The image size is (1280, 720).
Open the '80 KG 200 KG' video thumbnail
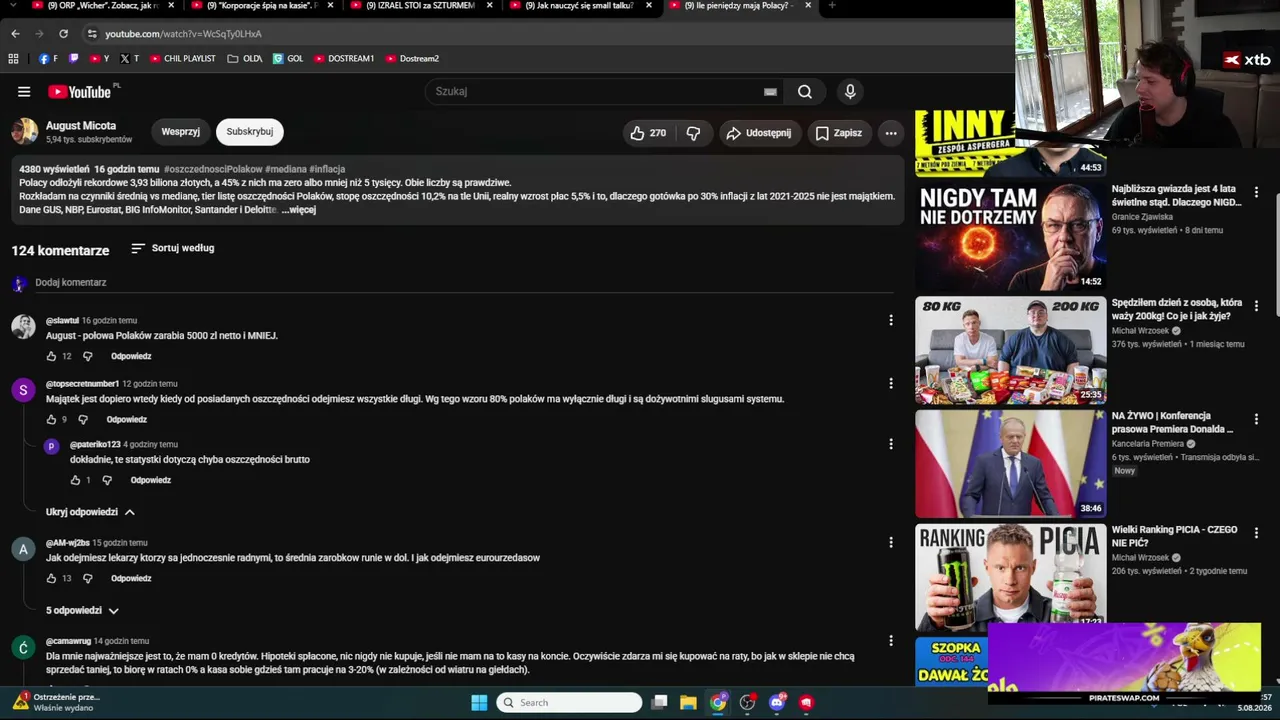pyautogui.click(x=1011, y=350)
